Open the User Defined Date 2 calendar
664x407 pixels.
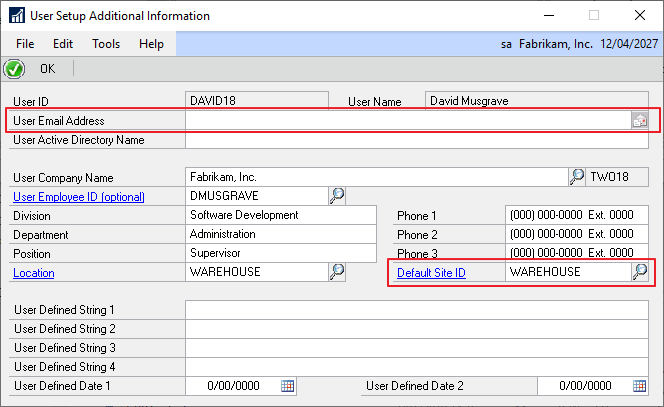[639, 386]
